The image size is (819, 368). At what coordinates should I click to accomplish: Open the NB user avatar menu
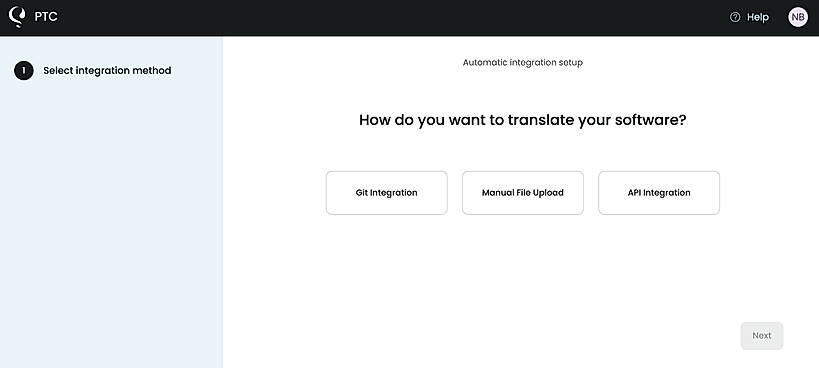click(798, 17)
